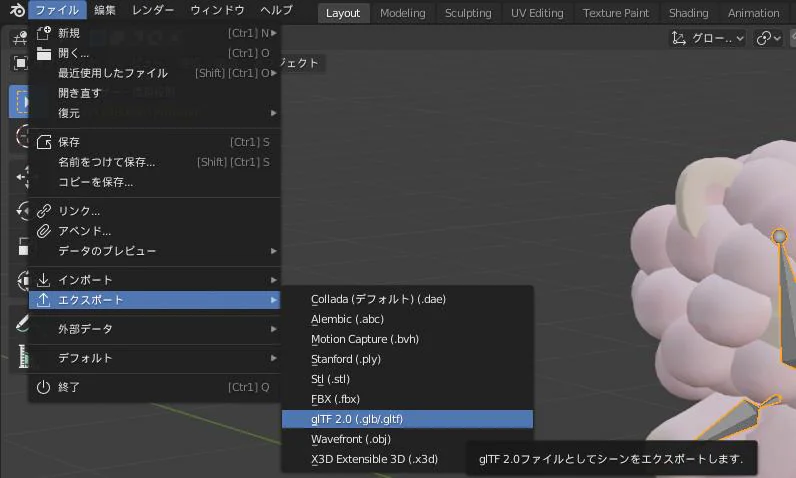Open the 編集 menu
The image size is (796, 478).
point(105,10)
